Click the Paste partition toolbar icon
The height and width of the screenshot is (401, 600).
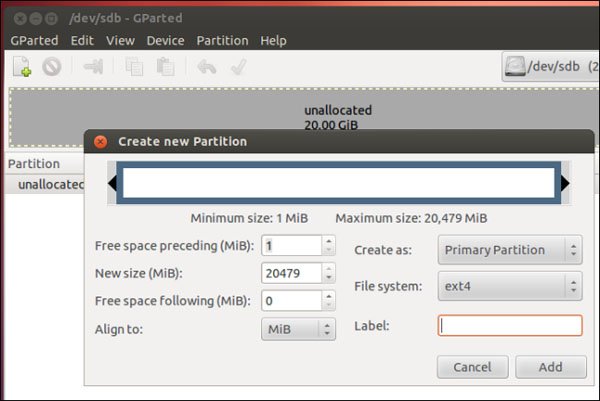point(166,67)
